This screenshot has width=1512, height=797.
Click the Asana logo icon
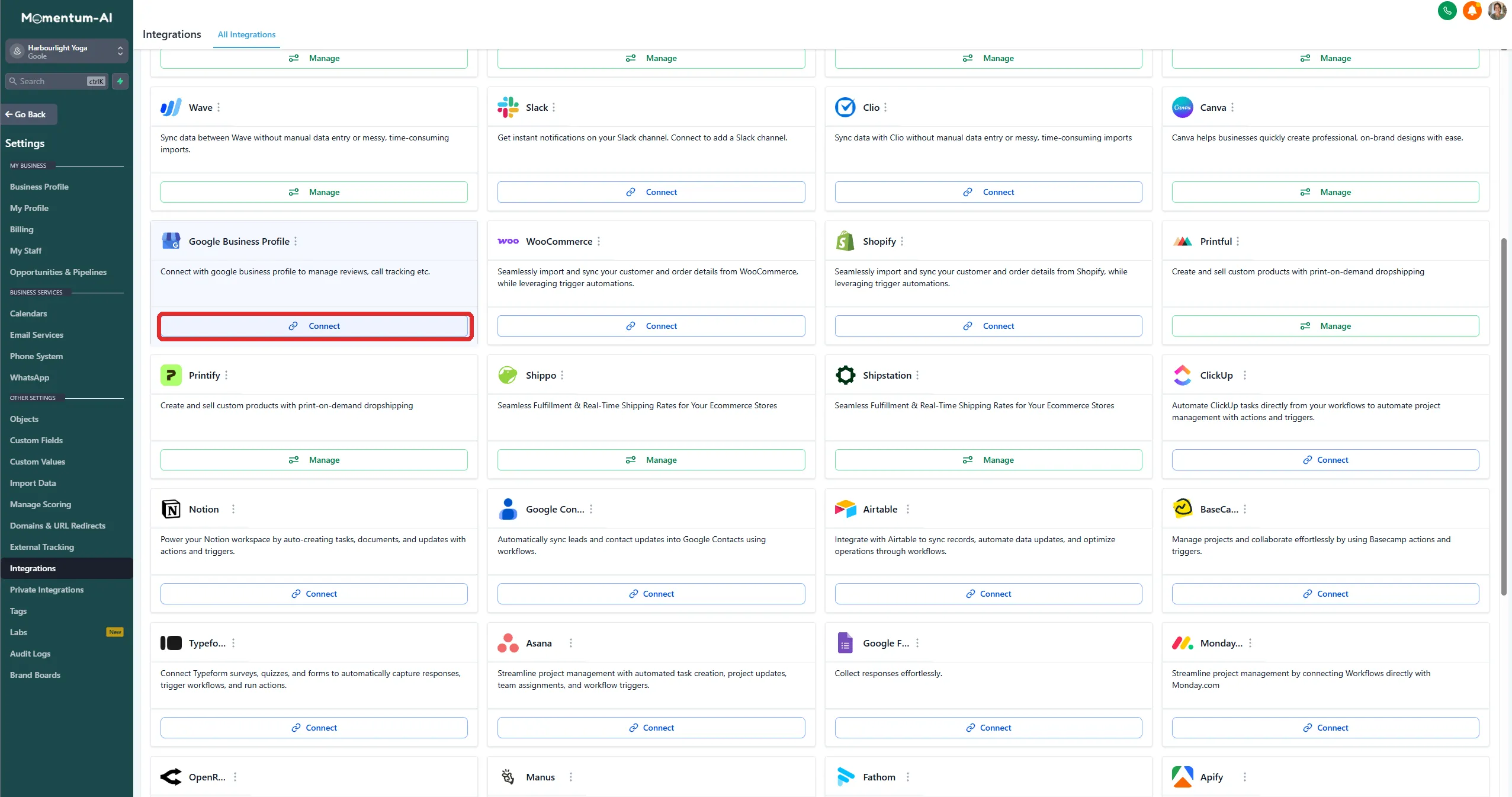[508, 643]
